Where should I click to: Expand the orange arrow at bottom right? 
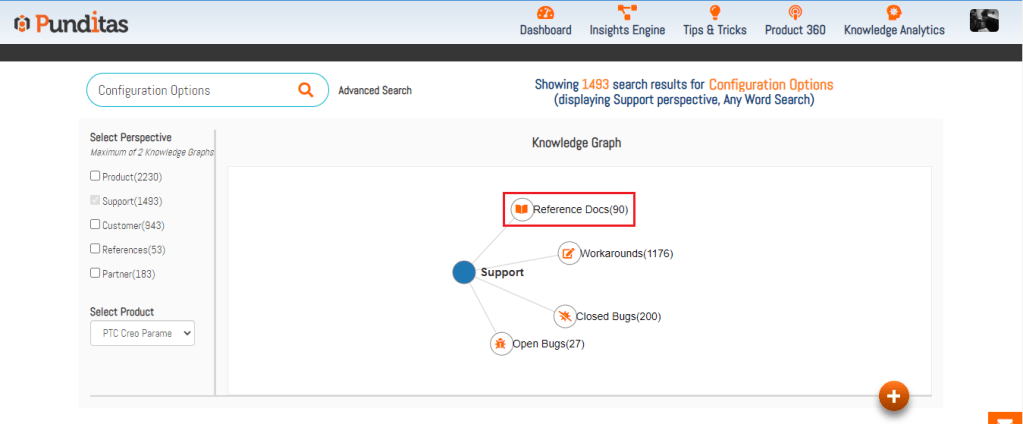(x=1004, y=418)
